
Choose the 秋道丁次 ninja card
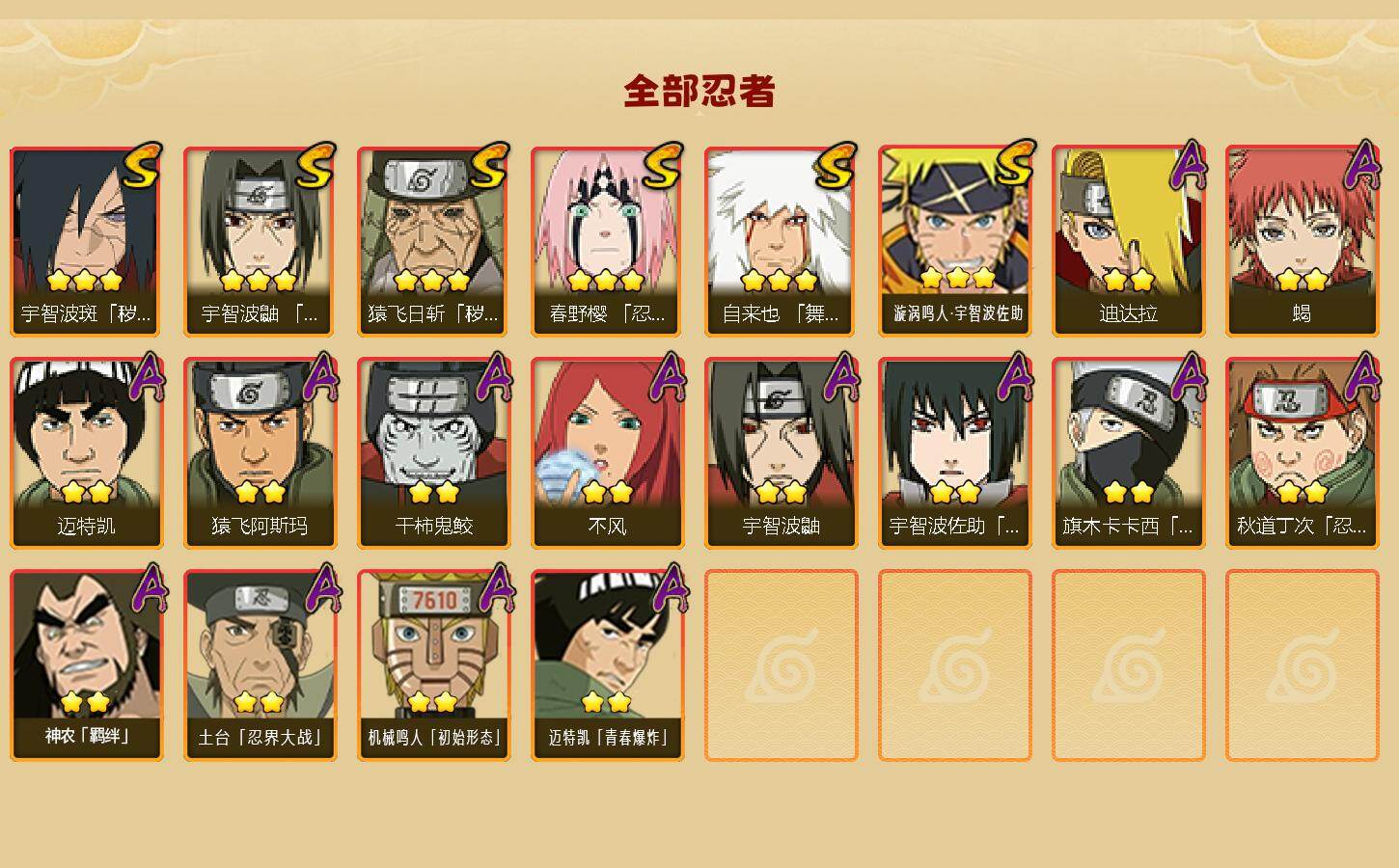click(x=1302, y=453)
